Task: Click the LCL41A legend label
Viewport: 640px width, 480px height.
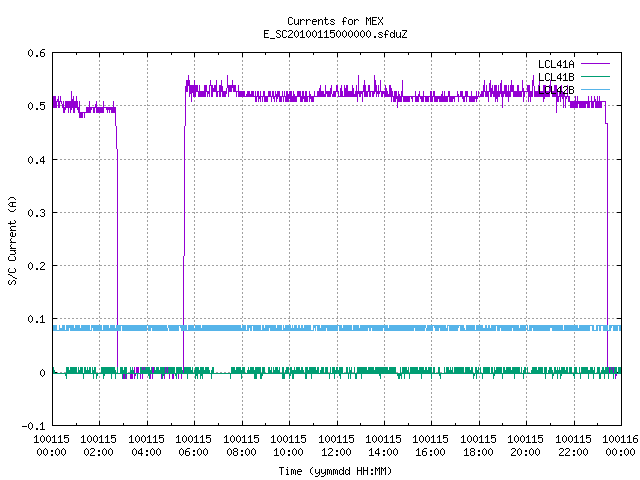Action: pos(556,64)
